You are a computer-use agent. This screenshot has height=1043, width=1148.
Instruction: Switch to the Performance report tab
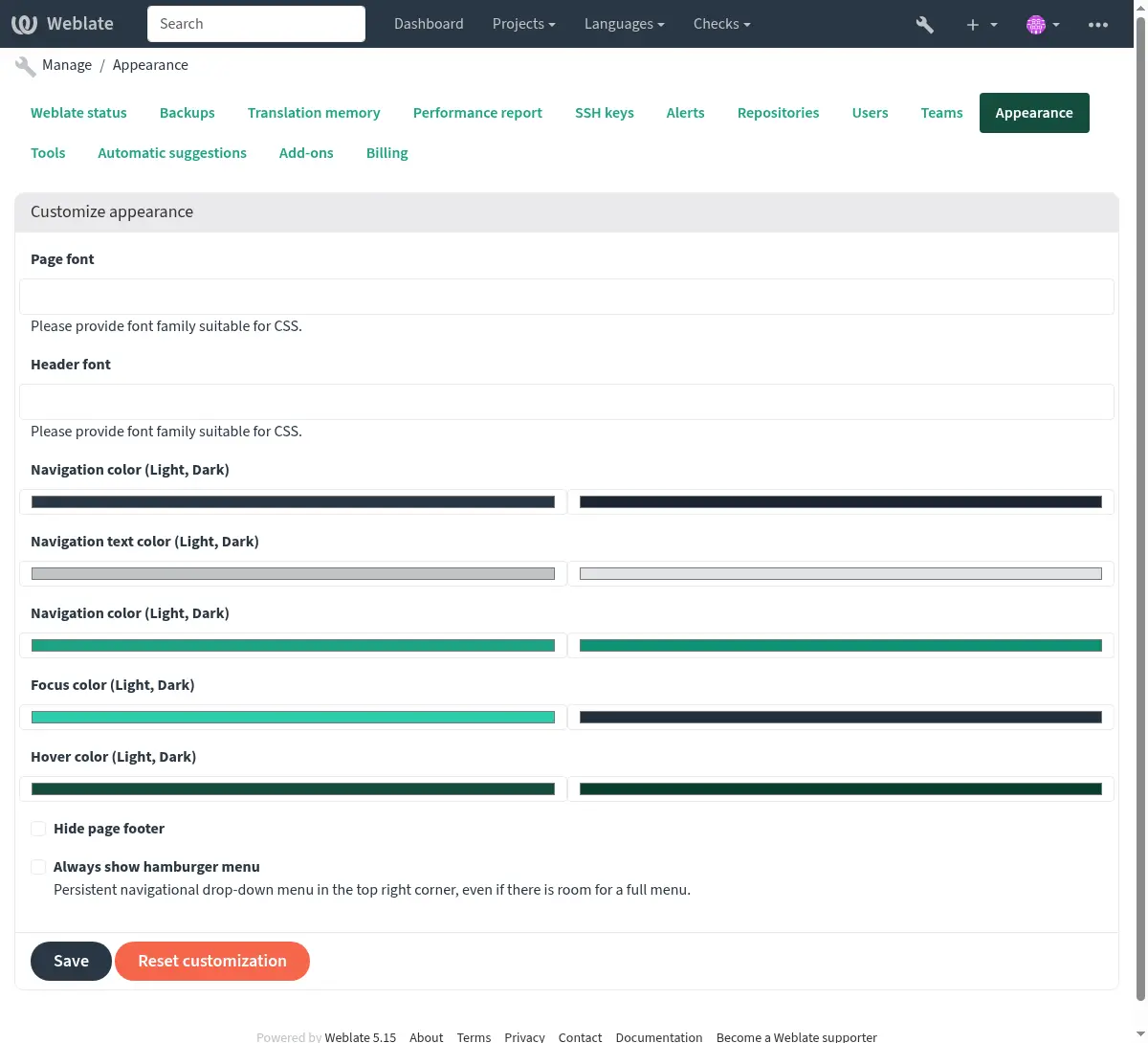click(x=477, y=113)
